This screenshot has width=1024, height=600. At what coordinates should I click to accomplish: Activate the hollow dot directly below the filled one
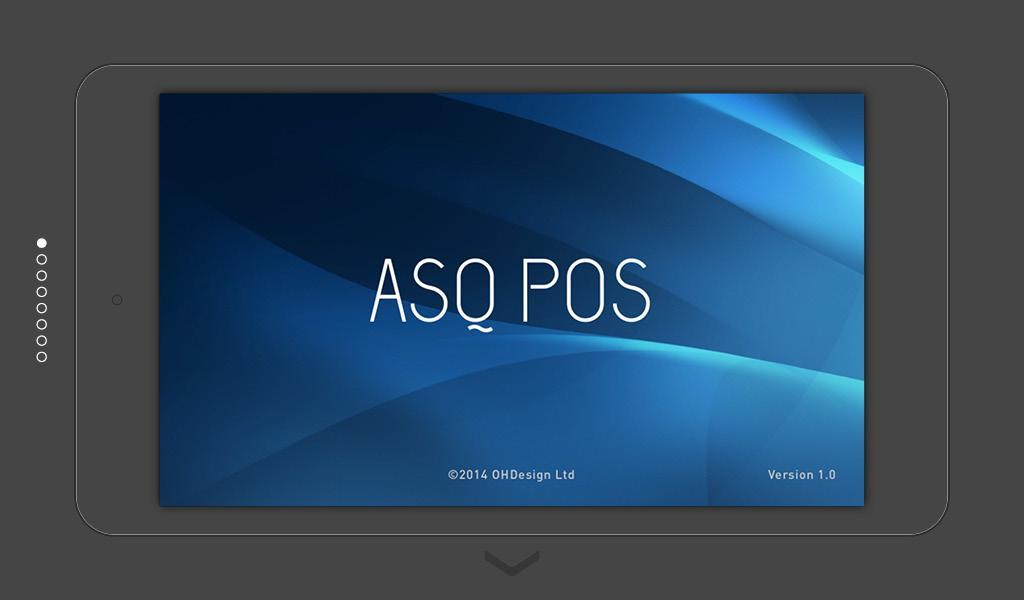tap(40, 258)
